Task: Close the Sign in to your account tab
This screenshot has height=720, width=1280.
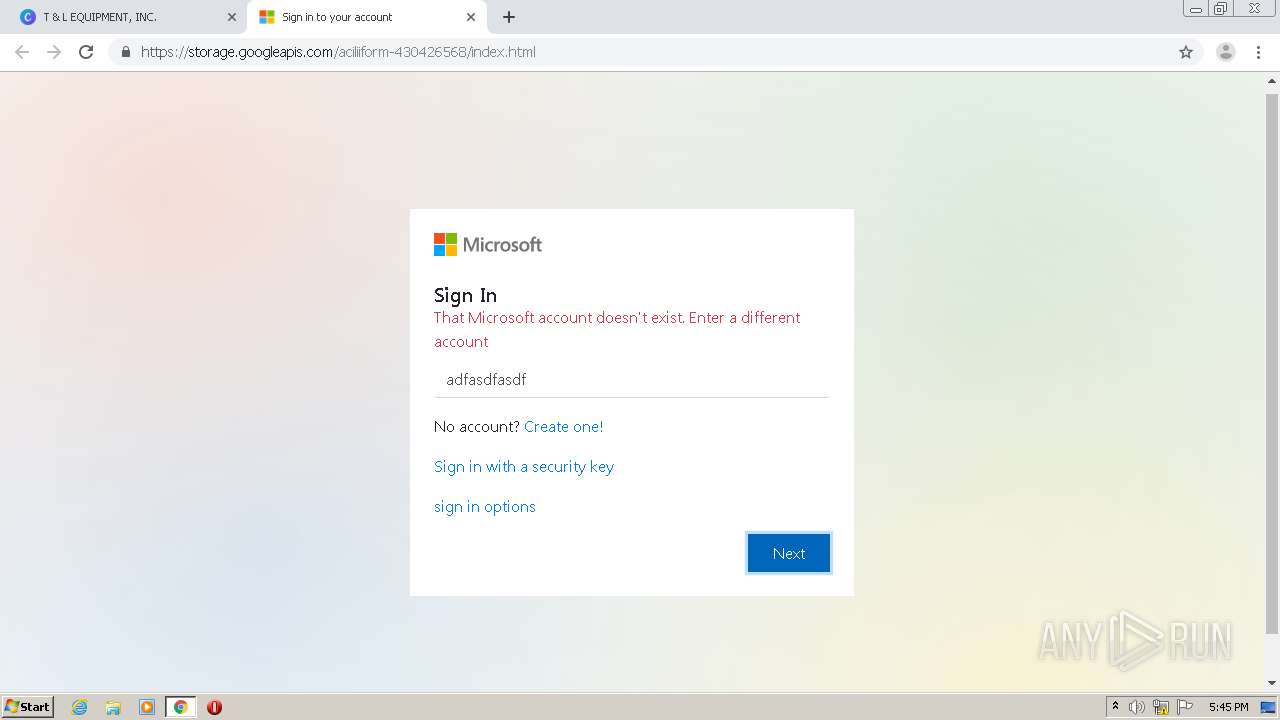Action: [x=471, y=17]
